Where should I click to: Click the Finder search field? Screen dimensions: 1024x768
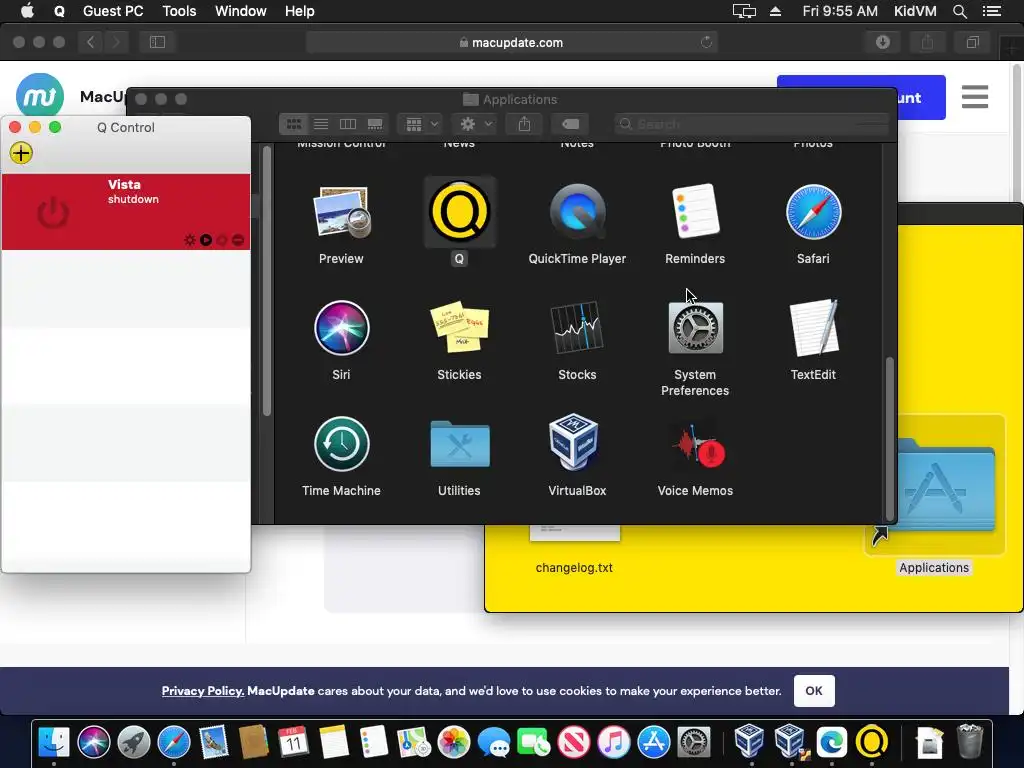(x=751, y=124)
